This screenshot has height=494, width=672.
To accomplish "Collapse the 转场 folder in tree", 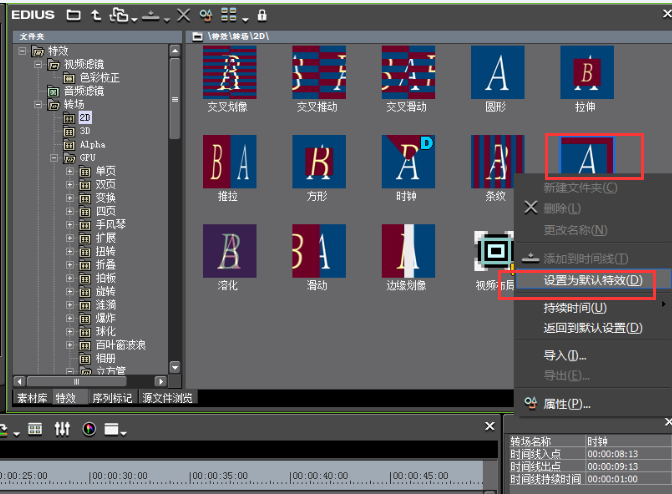I will coord(39,104).
